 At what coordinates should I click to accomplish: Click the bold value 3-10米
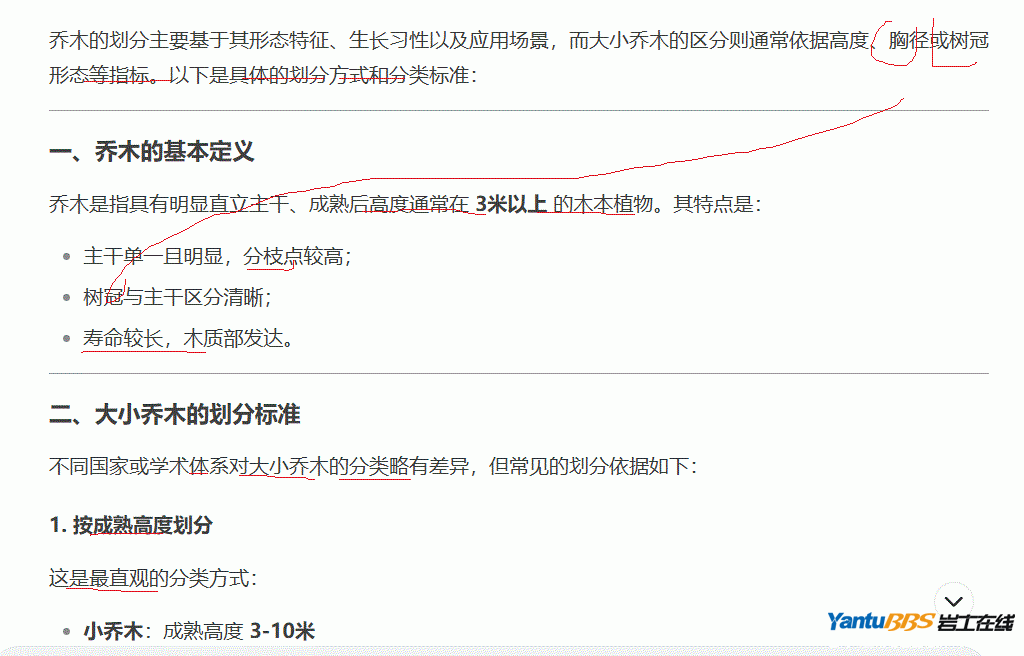[x=282, y=631]
